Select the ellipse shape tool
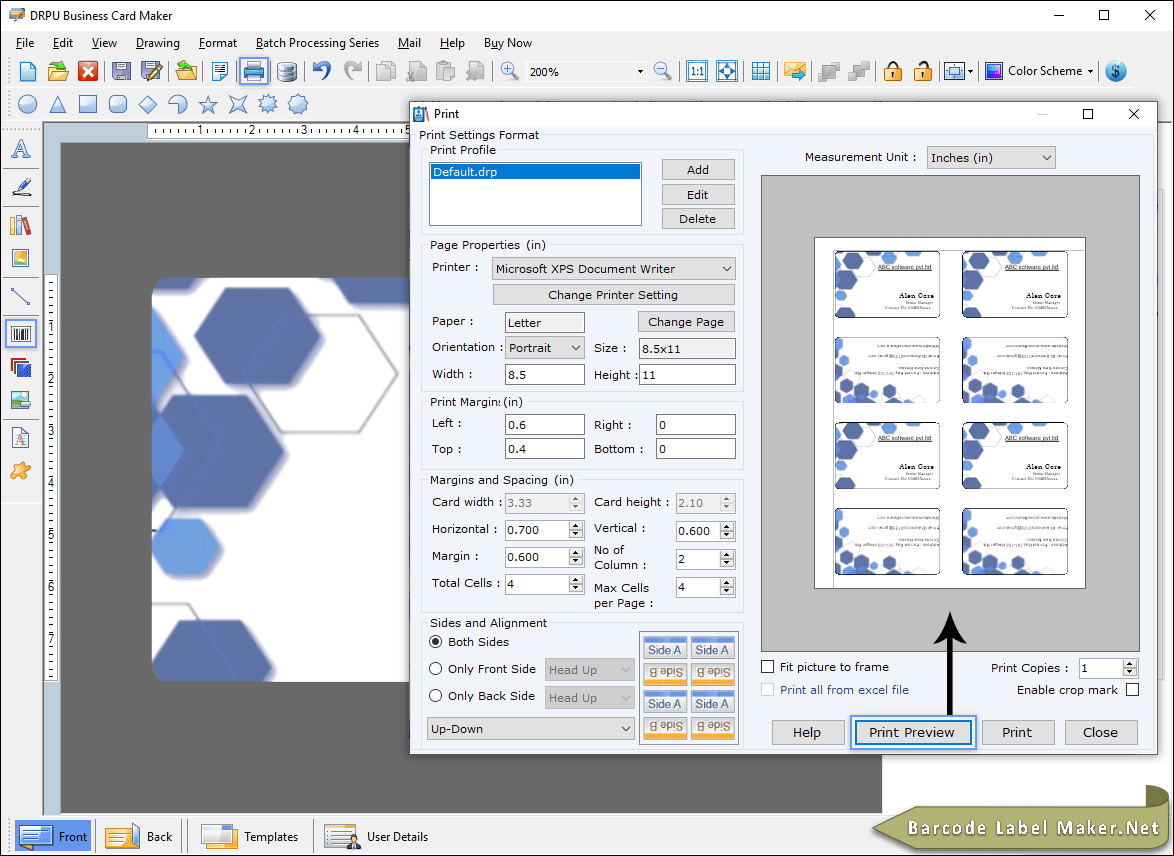The height and width of the screenshot is (856, 1174). (x=28, y=104)
